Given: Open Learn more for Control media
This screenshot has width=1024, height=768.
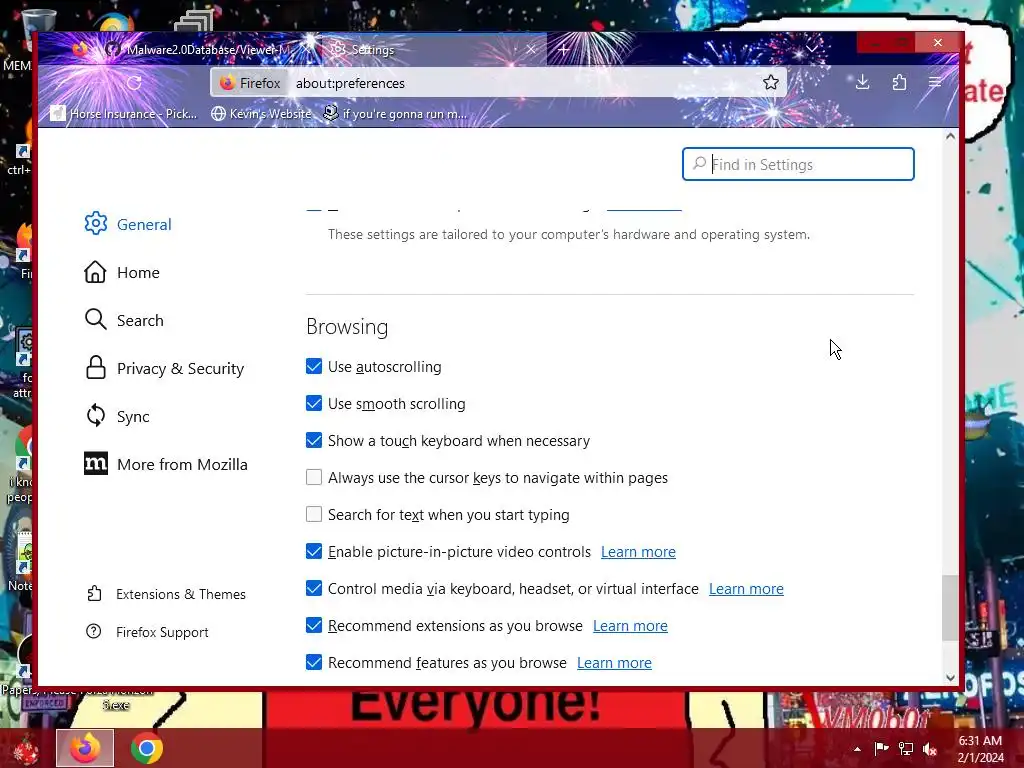Looking at the screenshot, I should click(x=746, y=588).
